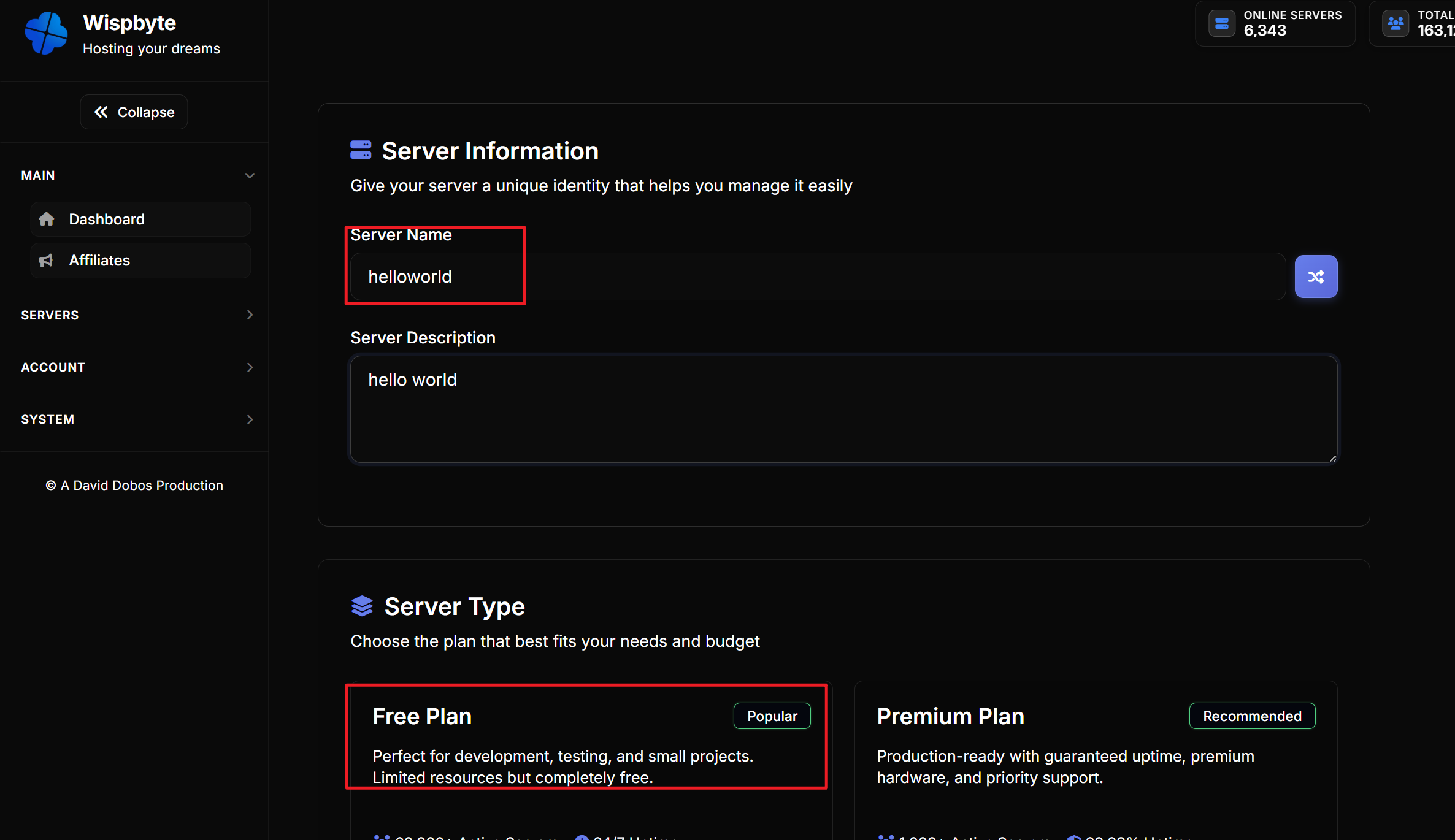
Task: Click the double chevron Collapse icon
Action: 101,112
